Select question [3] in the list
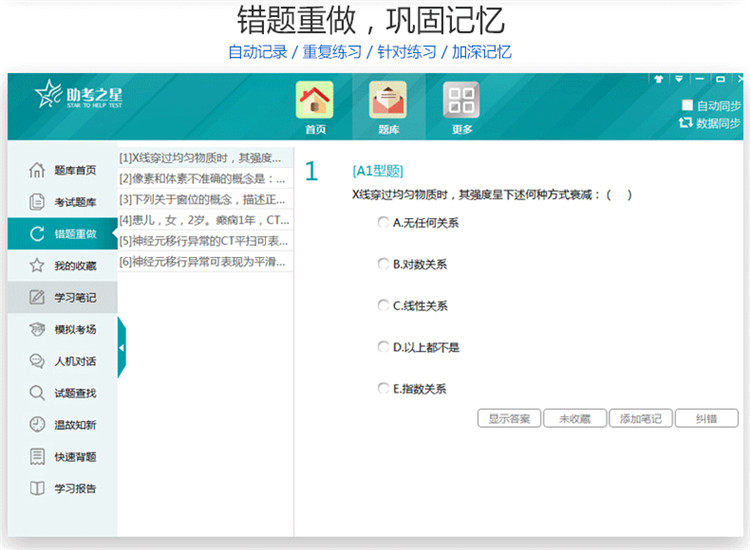The width and height of the screenshot is (750, 550). pos(205,199)
